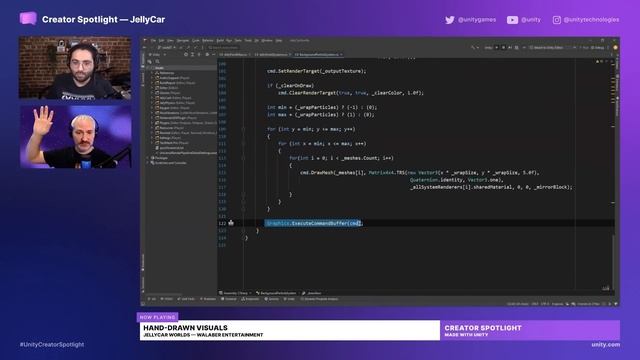Viewport: 640px width, 360px height.
Task: Open the Unit Tests tool window
Action: pyautogui.click(x=186, y=299)
